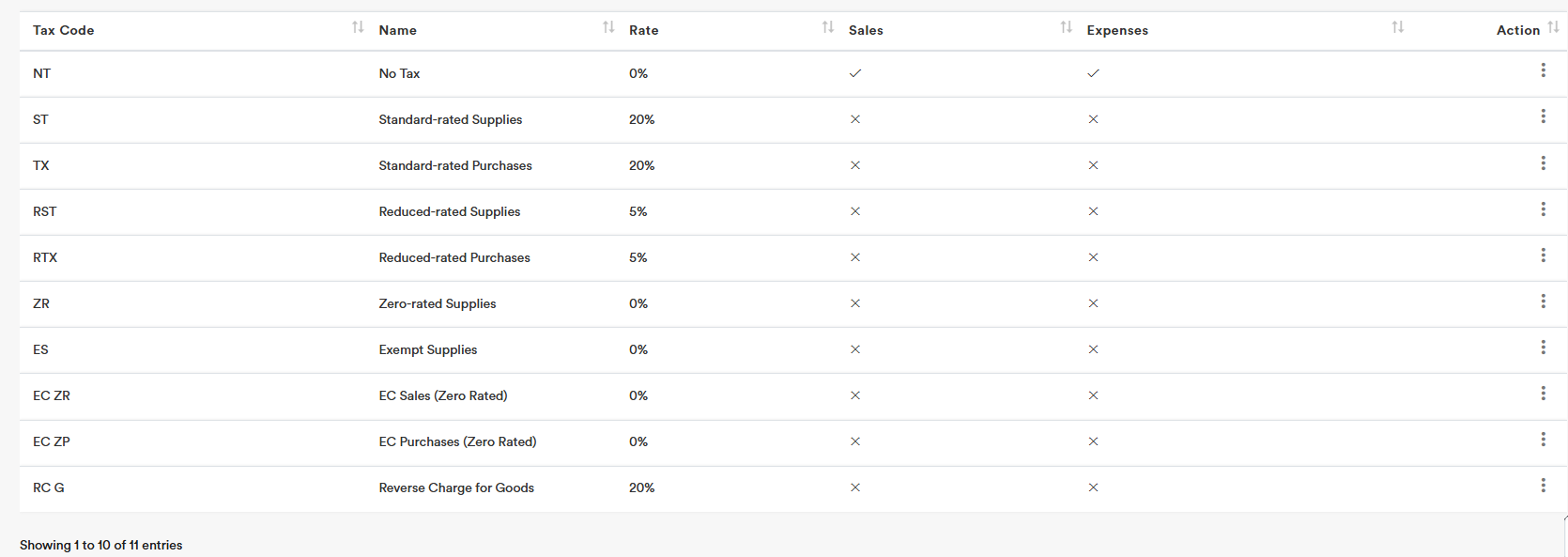Image resolution: width=1568 pixels, height=557 pixels.
Task: Click the Sales column header
Action: pyautogui.click(x=866, y=30)
